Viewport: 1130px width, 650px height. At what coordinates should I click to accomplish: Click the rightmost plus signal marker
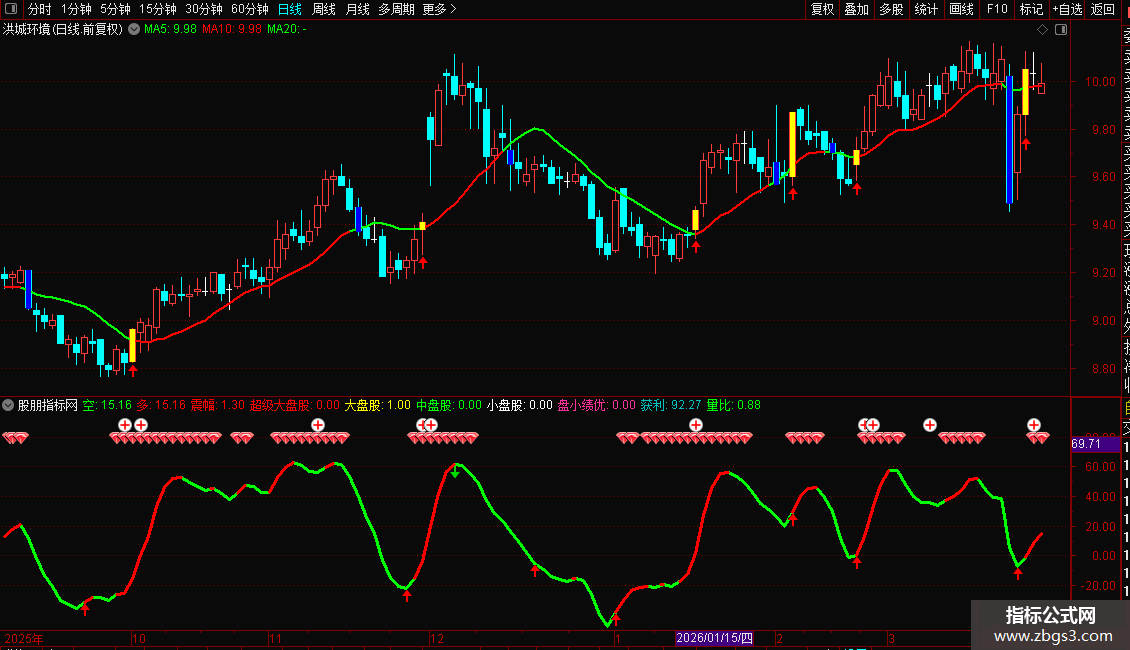[1033, 425]
